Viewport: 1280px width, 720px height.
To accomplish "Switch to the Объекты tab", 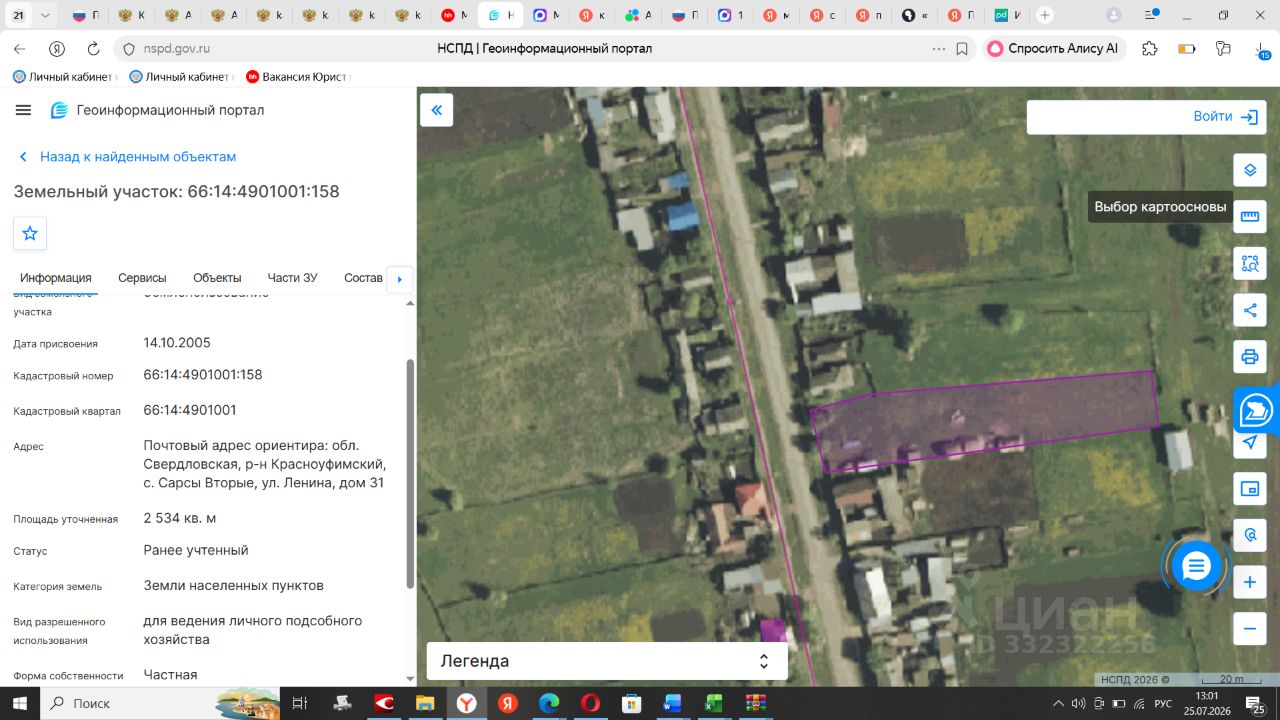I will [217, 278].
